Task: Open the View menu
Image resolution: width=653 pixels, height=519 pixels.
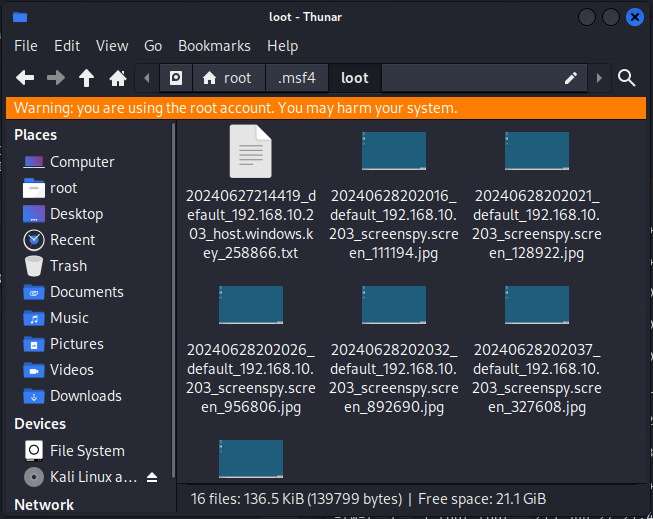Action: tap(112, 46)
